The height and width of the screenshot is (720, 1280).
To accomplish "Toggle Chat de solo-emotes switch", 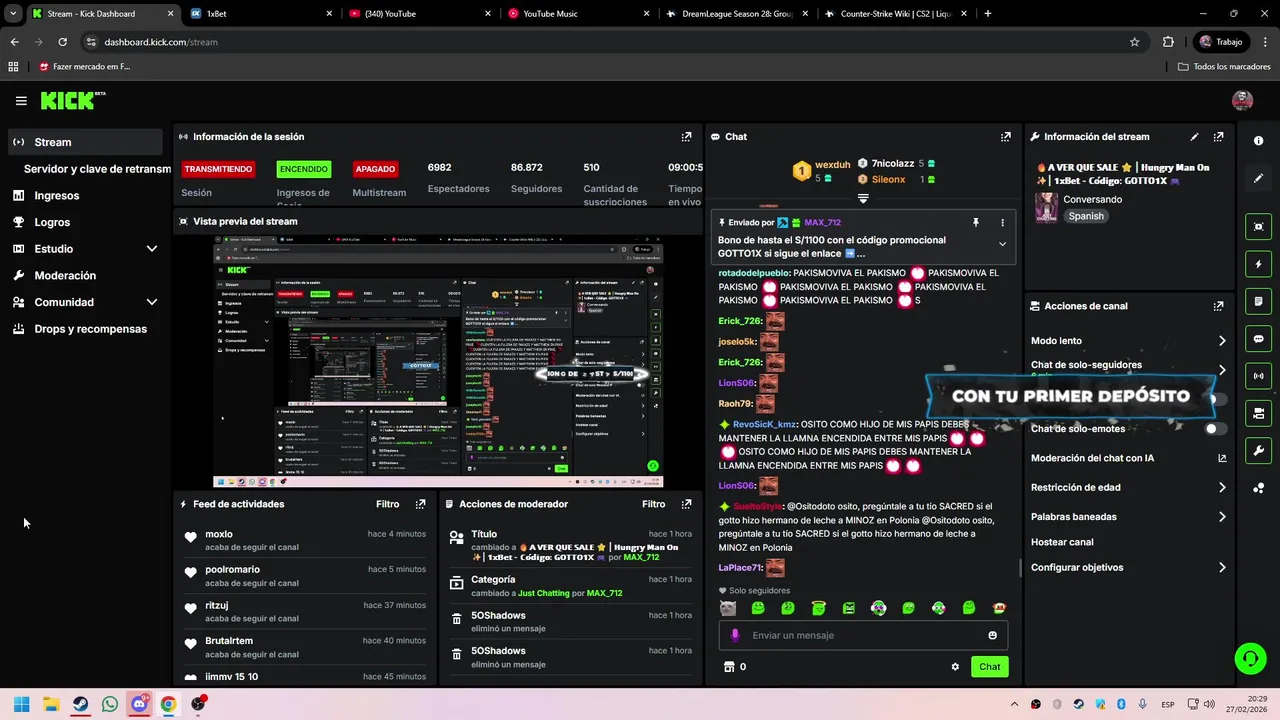I will (x=1216, y=429).
